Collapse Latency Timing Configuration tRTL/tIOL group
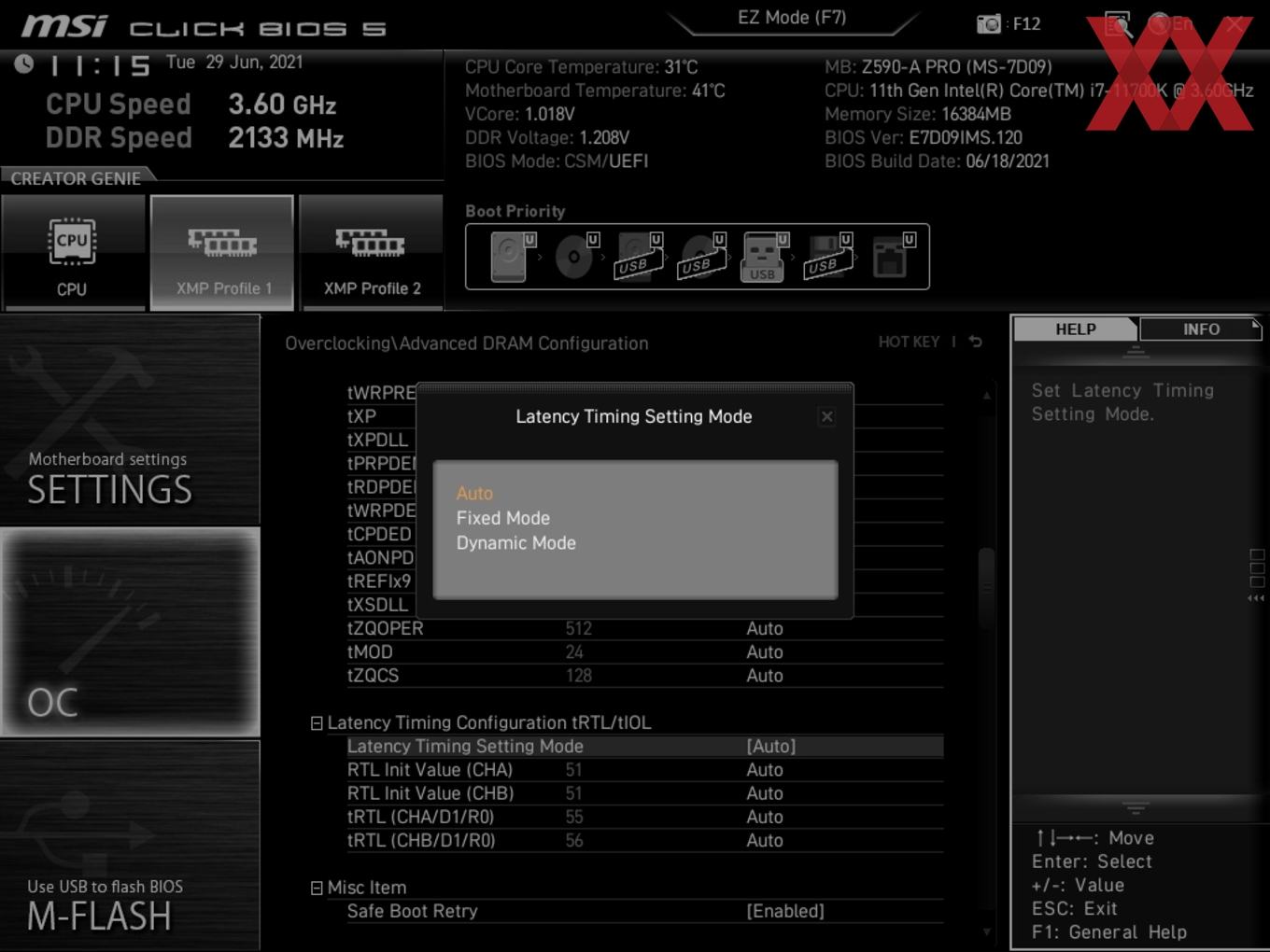The image size is (1270, 952). pyautogui.click(x=317, y=723)
